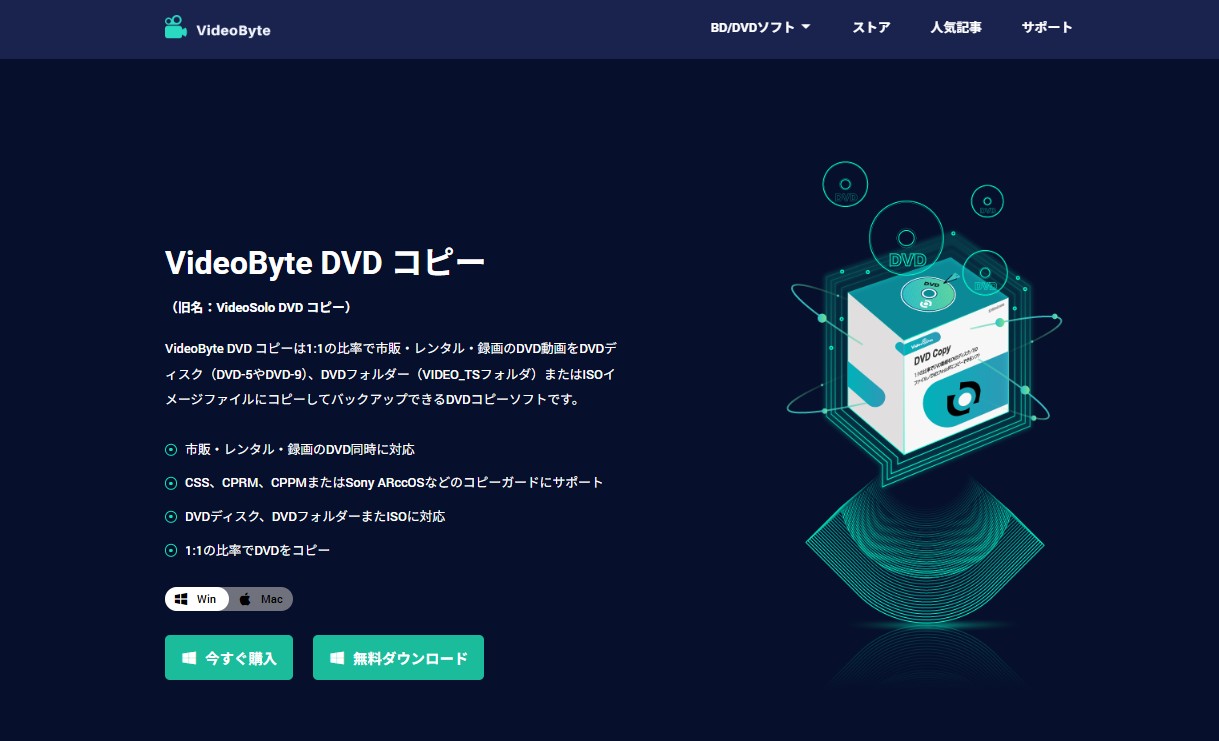Click the Windows icon in Win toggle
The width and height of the screenshot is (1219, 741).
pyautogui.click(x=181, y=599)
